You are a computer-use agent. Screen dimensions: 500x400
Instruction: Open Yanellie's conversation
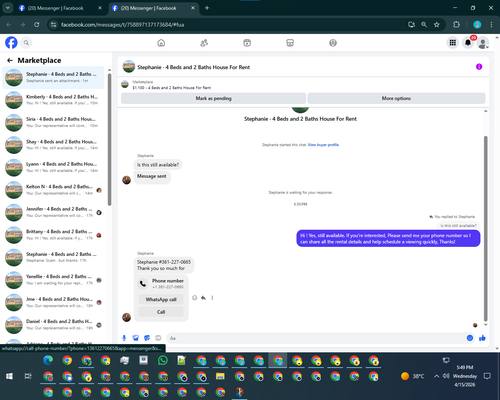(53, 280)
